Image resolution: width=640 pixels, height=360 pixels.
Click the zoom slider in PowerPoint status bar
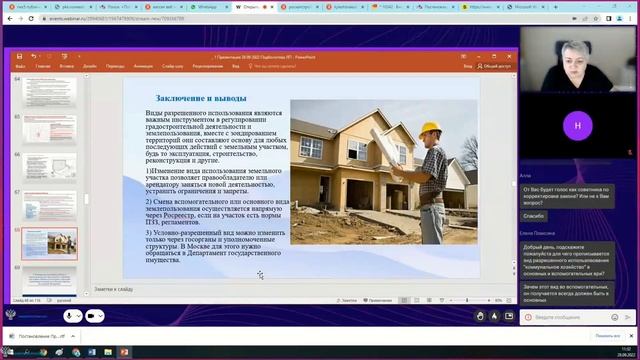469,300
